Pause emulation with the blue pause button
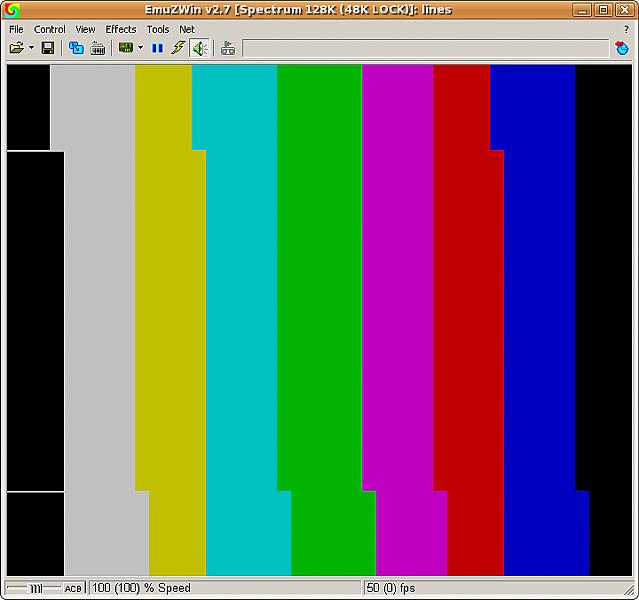This screenshot has height=600, width=639. (x=157, y=48)
